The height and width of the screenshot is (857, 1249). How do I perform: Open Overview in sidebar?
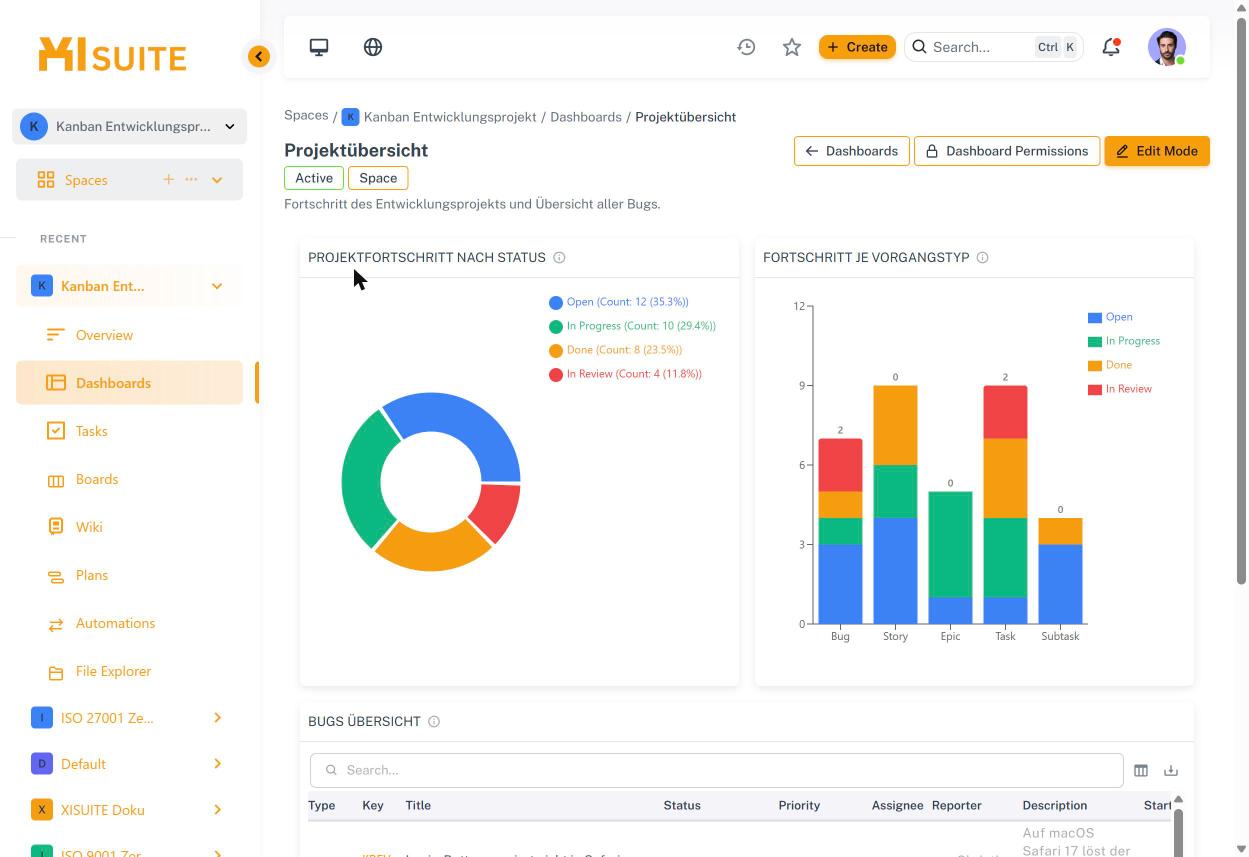(129, 335)
